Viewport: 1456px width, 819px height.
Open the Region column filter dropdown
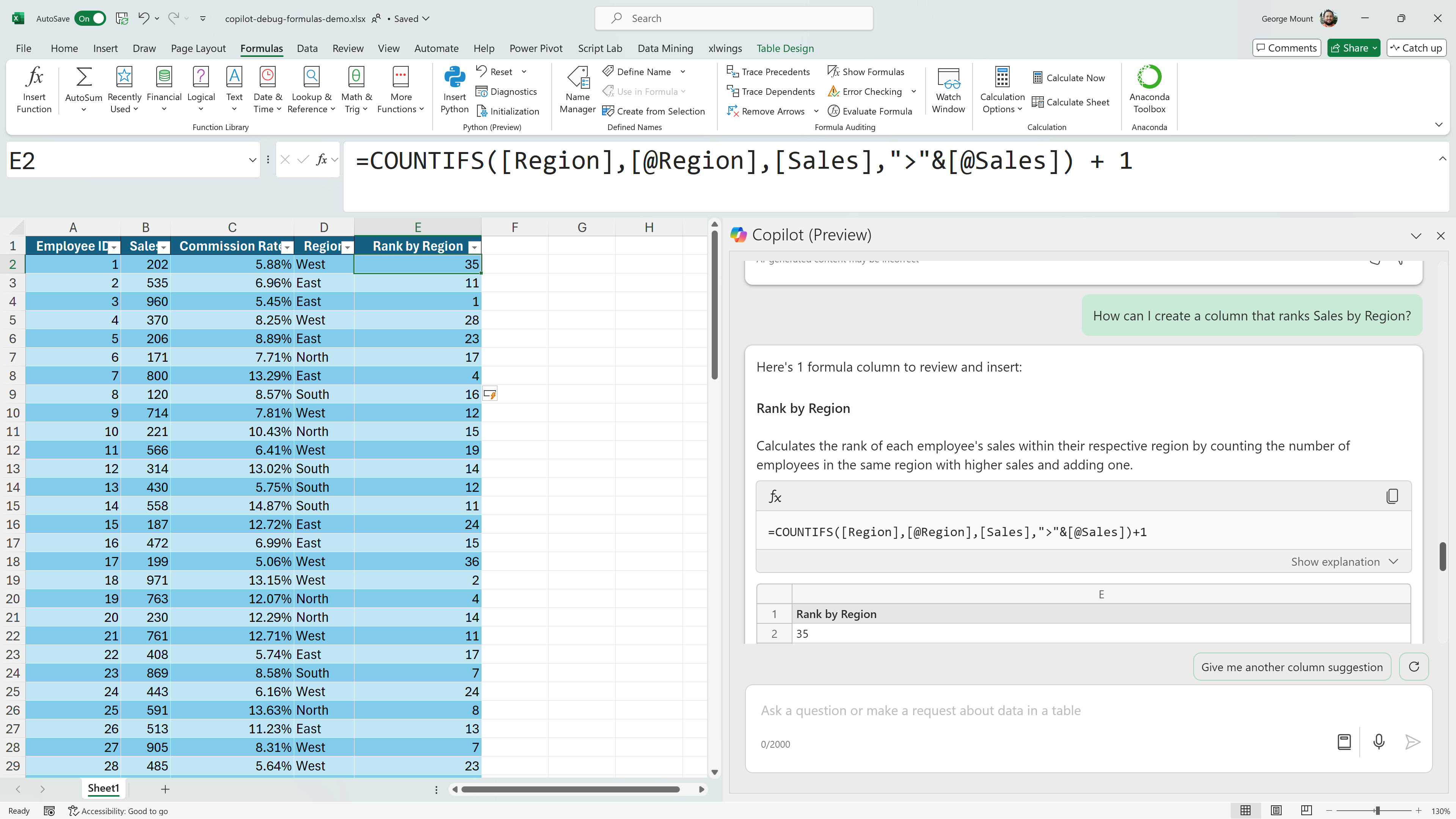pos(348,247)
